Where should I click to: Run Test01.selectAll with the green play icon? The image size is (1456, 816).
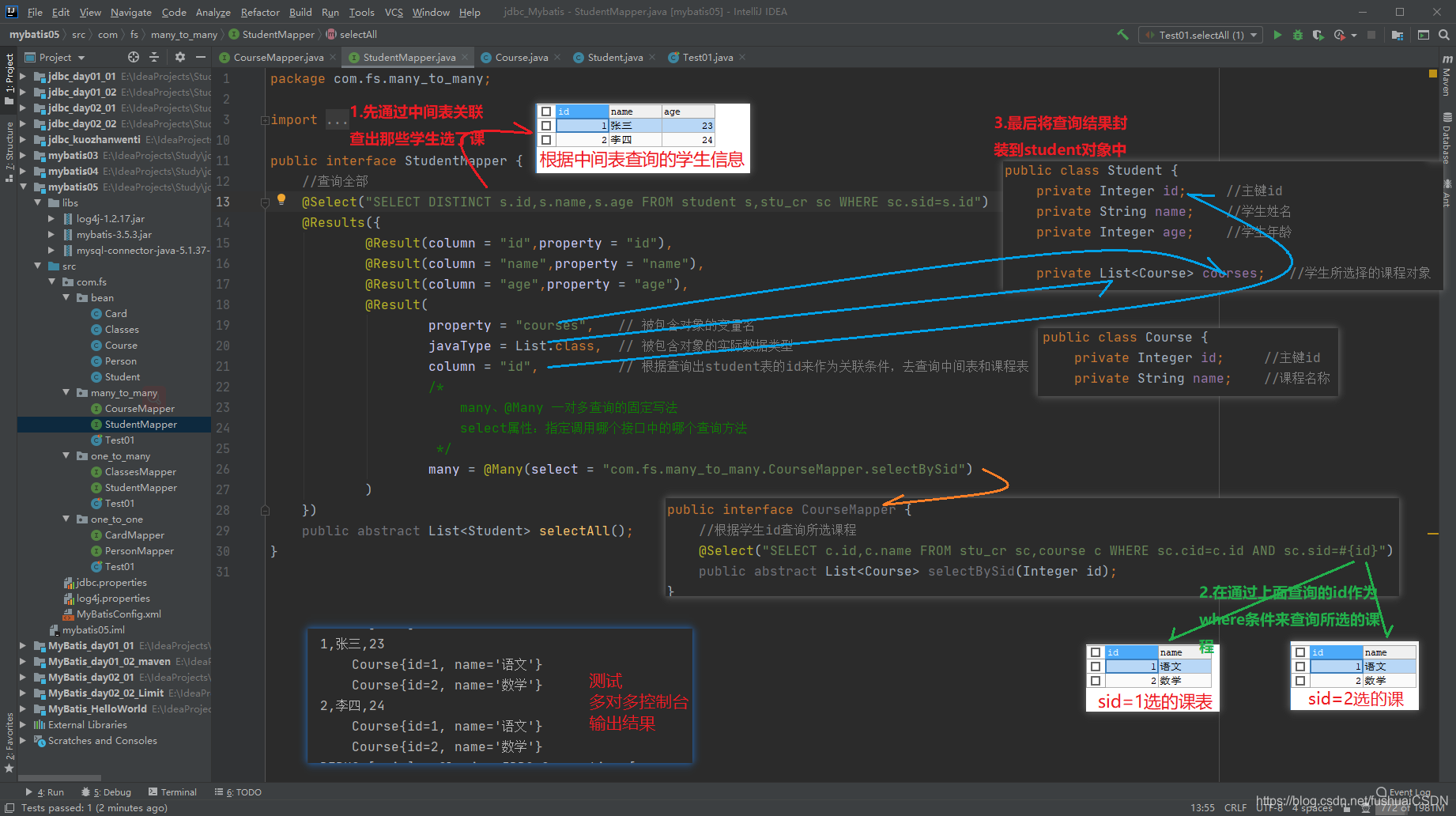click(x=1277, y=35)
